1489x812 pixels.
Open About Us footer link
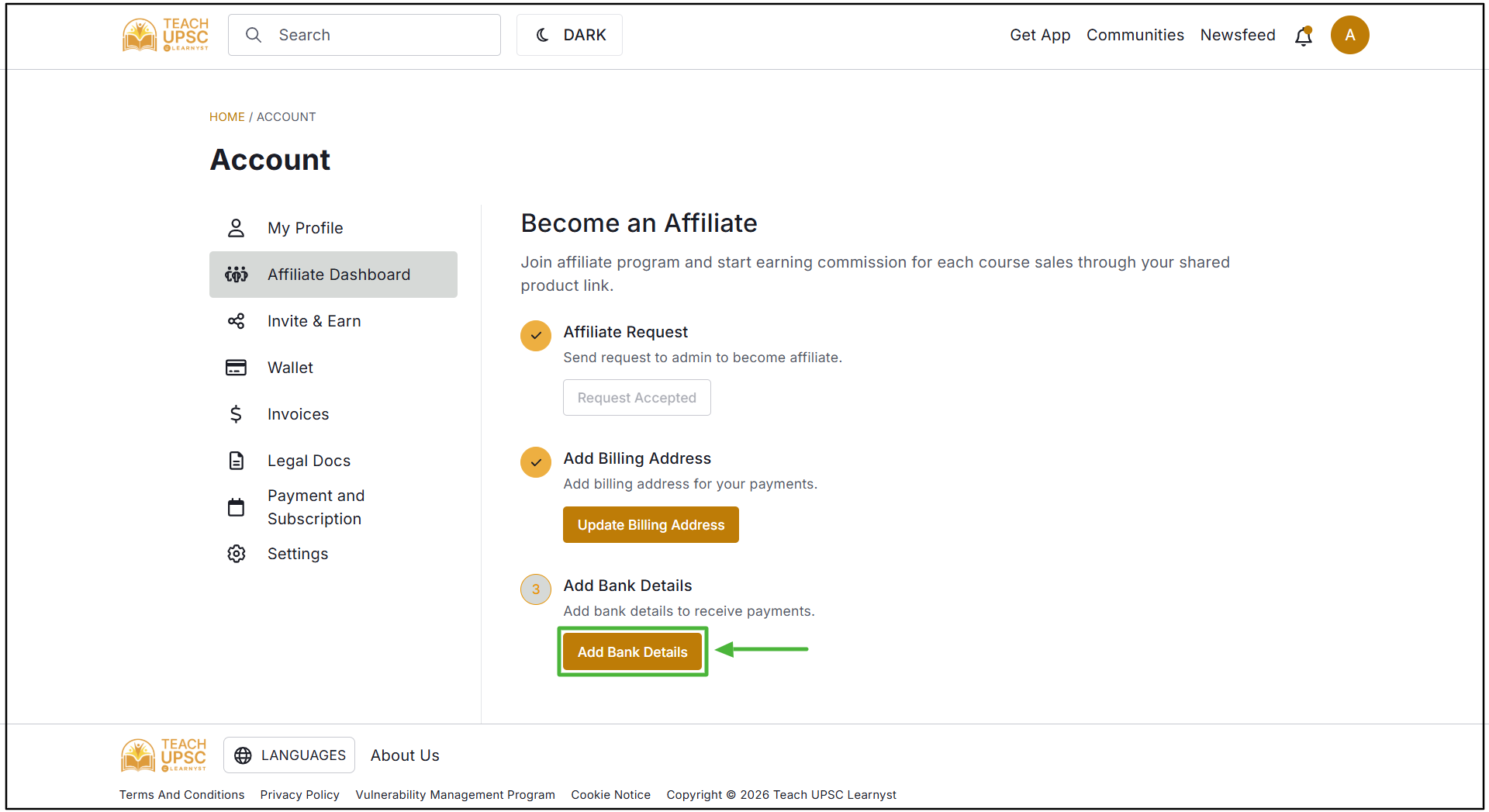(x=405, y=755)
